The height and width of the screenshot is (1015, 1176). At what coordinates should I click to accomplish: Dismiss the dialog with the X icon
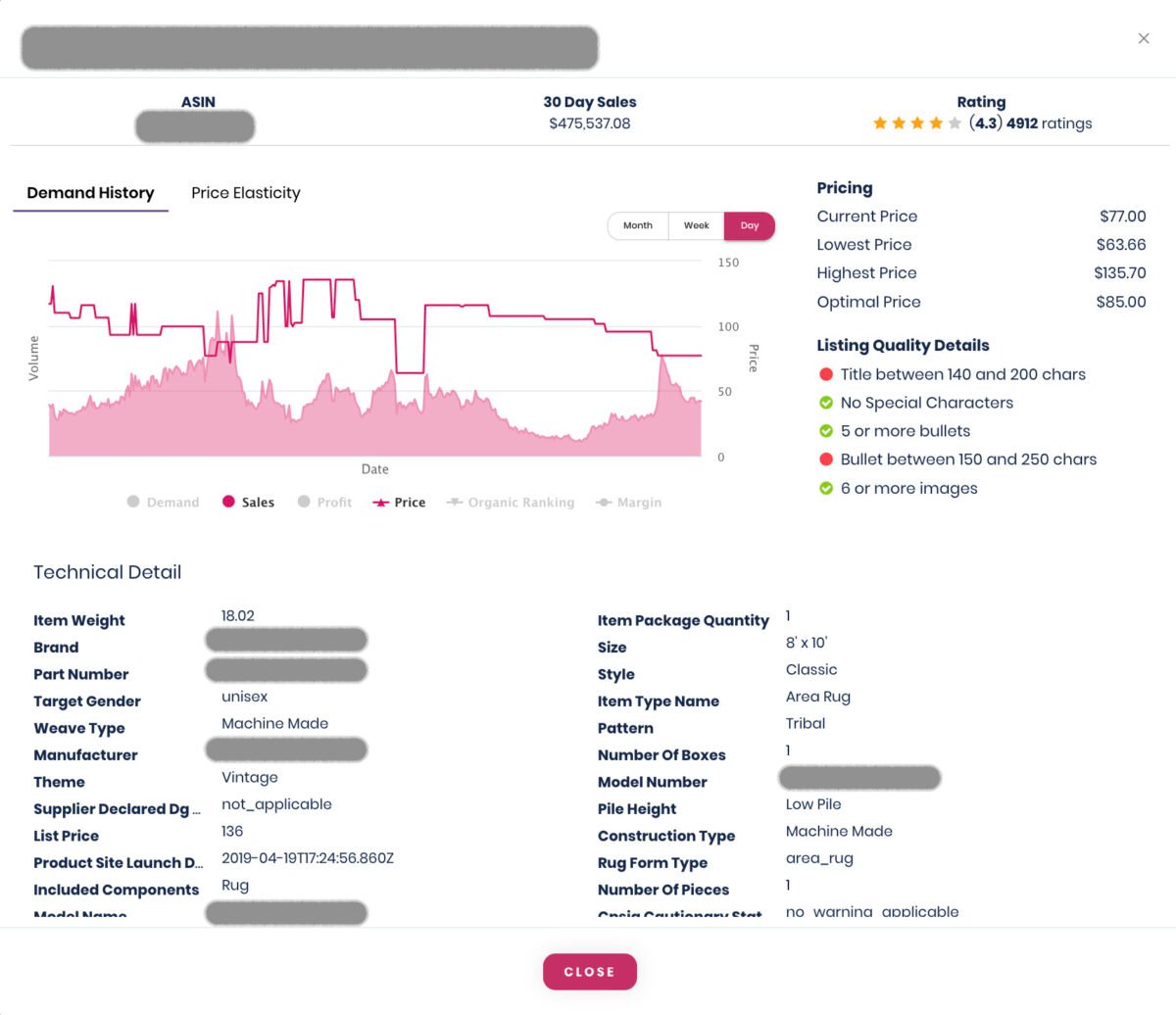1144,38
